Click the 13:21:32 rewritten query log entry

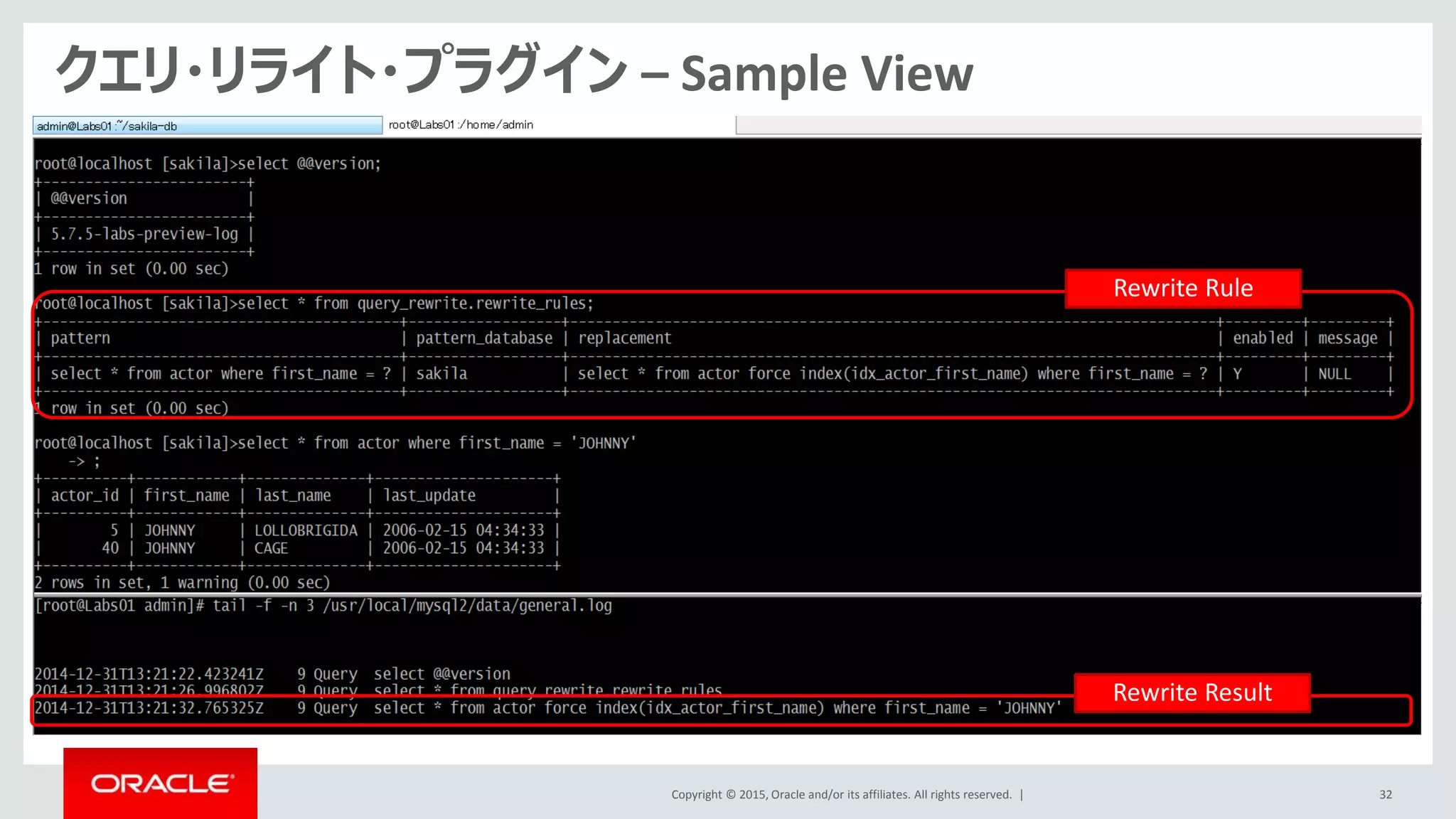[548, 708]
